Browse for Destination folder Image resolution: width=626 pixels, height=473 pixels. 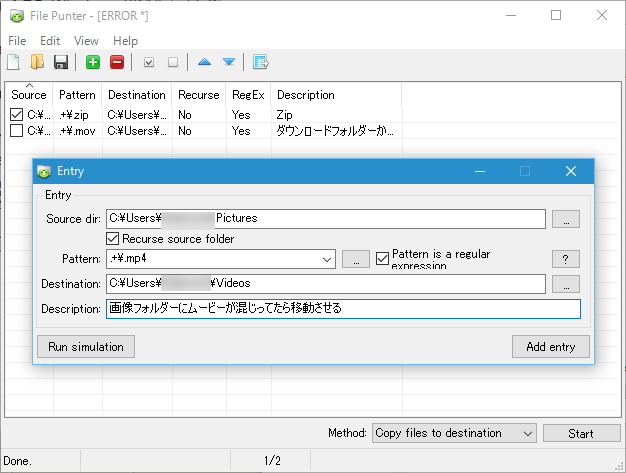point(566,284)
